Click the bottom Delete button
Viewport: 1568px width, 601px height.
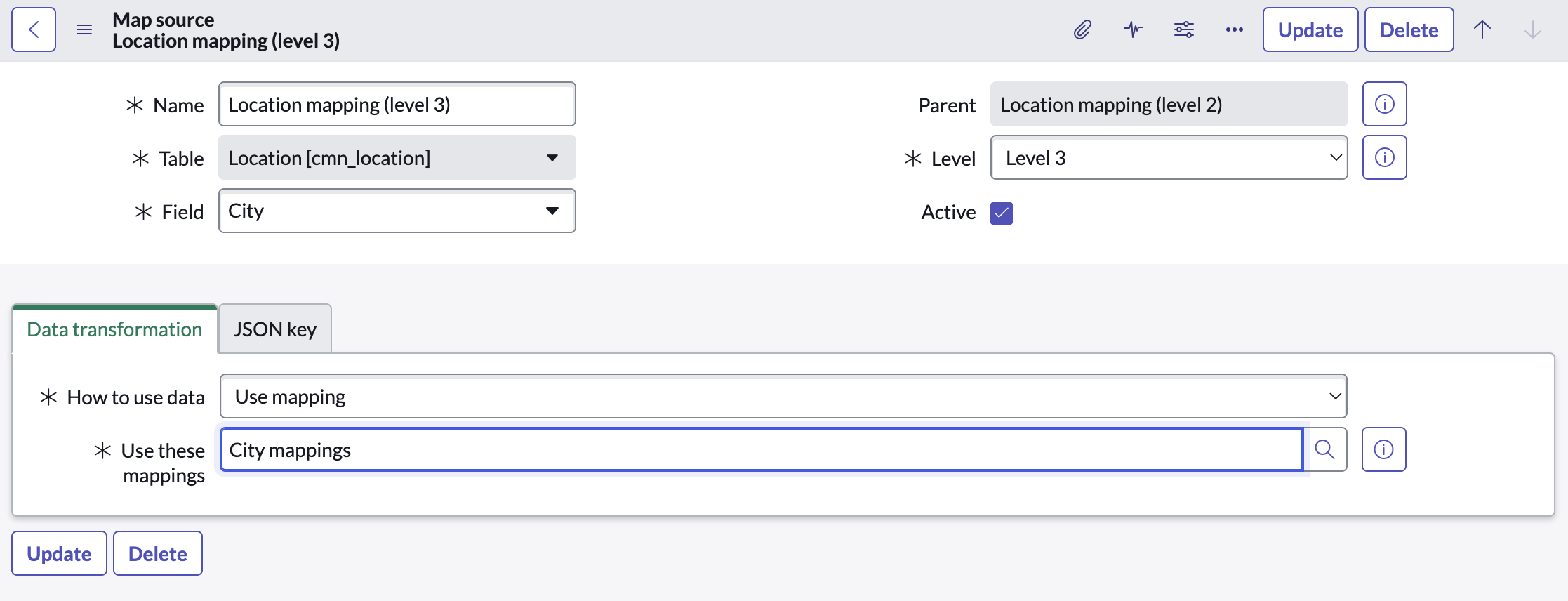pyautogui.click(x=157, y=553)
